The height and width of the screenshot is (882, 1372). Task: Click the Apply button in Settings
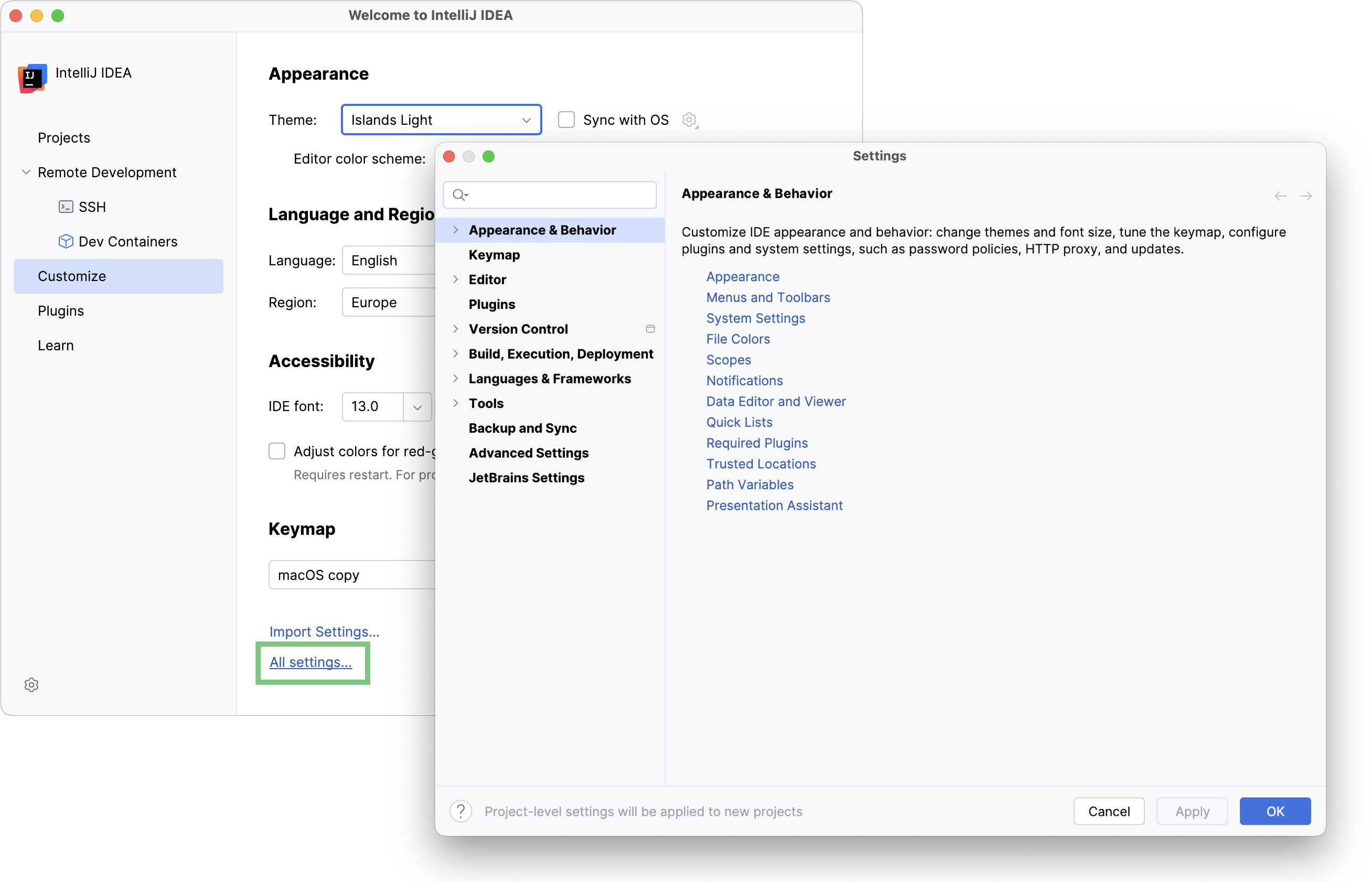(x=1192, y=811)
